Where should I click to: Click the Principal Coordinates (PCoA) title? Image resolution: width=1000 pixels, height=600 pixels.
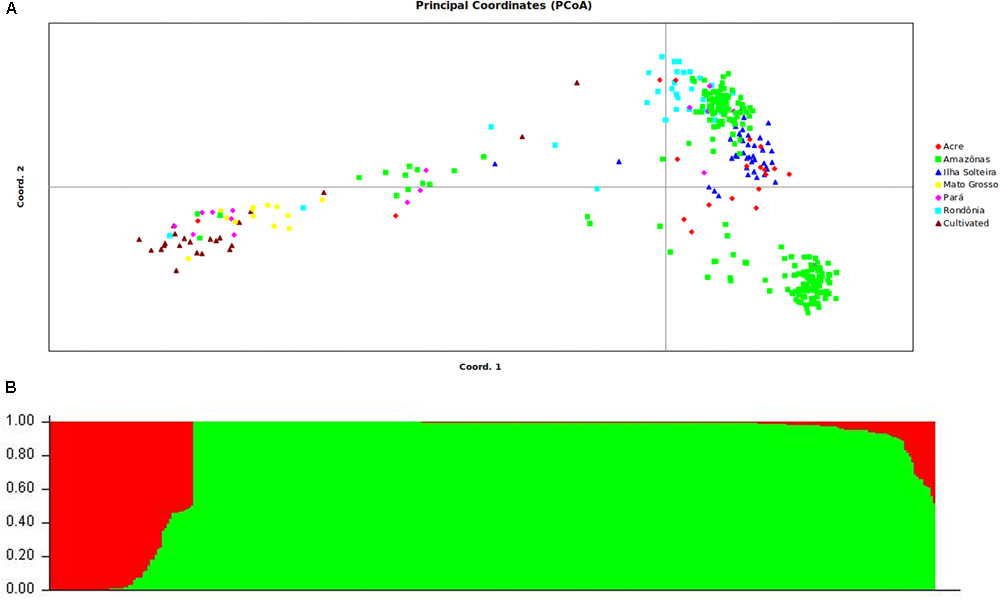pos(502,8)
